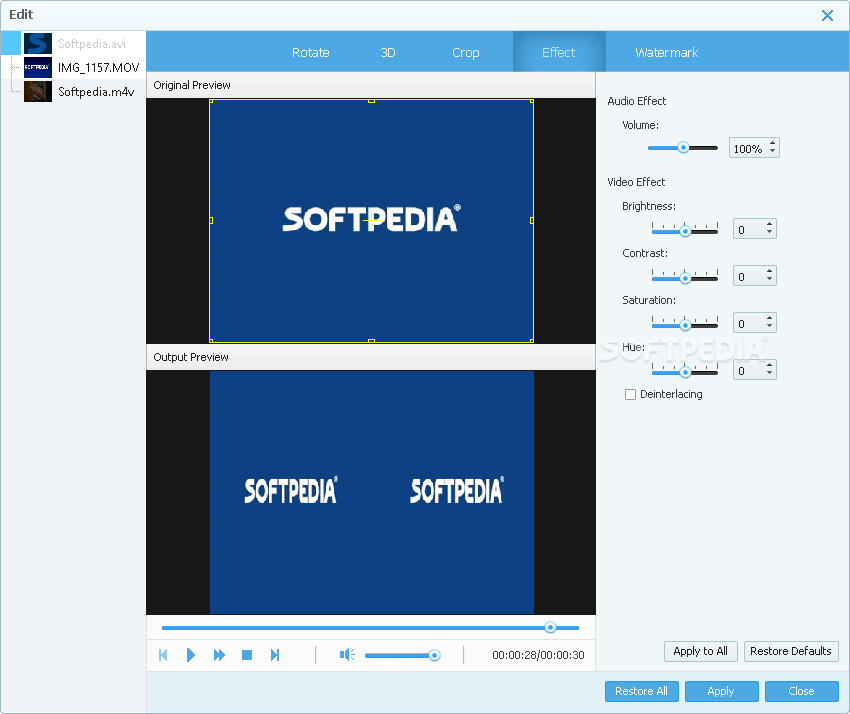The width and height of the screenshot is (850, 714).
Task: Switch to the Rotate tab
Action: pyautogui.click(x=310, y=52)
